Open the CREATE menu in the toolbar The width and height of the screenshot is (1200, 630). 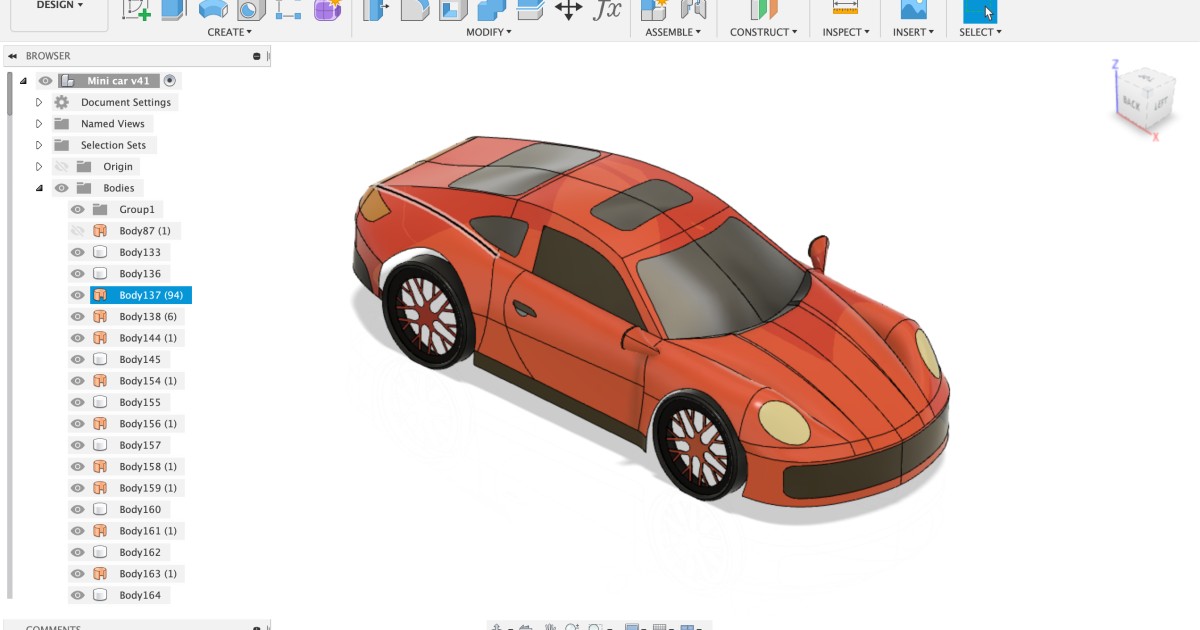[229, 31]
